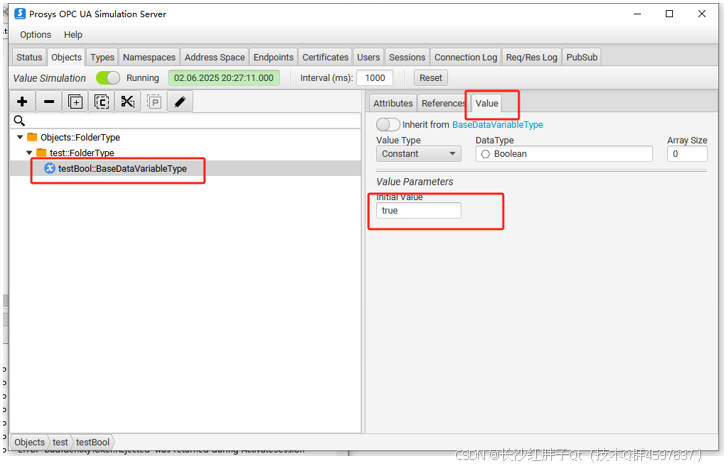
Task: Switch to the Types tab
Action: 102,57
